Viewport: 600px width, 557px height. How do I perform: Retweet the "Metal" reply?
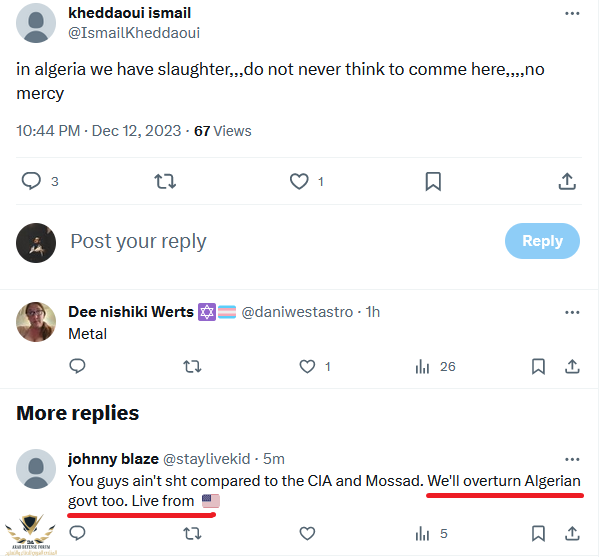(192, 367)
